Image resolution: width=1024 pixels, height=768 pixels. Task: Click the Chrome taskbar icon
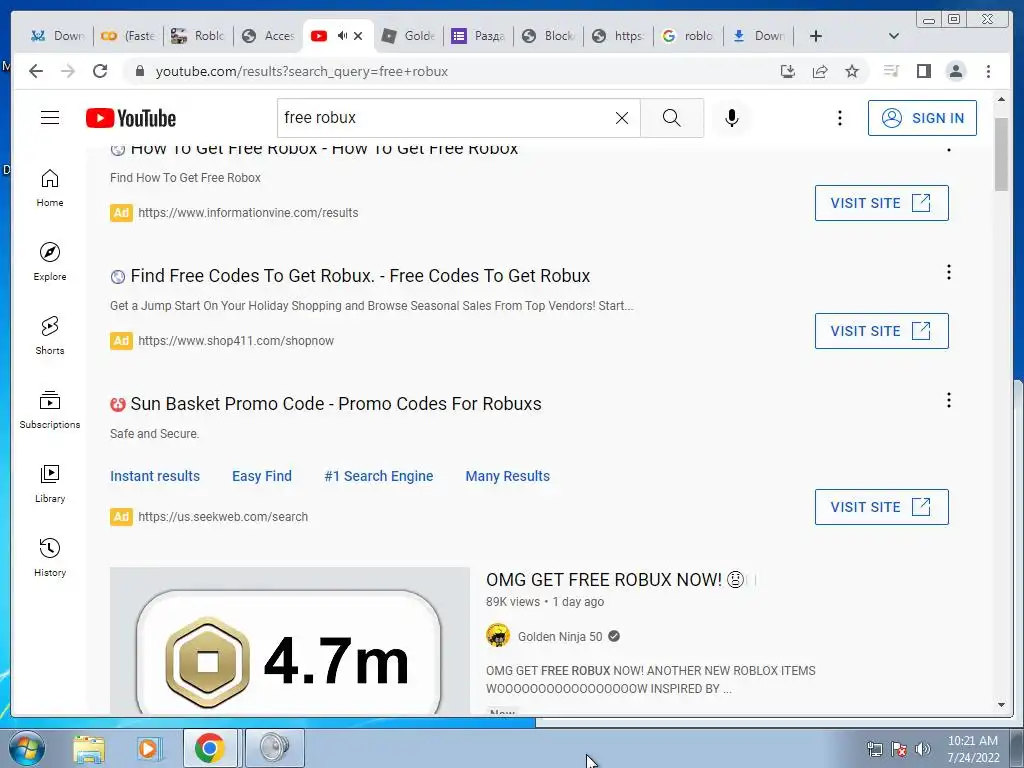click(x=210, y=748)
